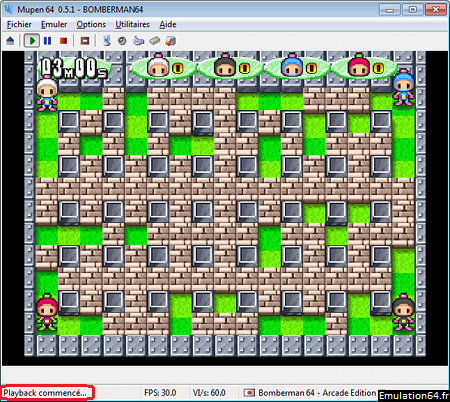Screen dimensions: 450x402
Task: Open the Options menu
Action: click(x=91, y=24)
